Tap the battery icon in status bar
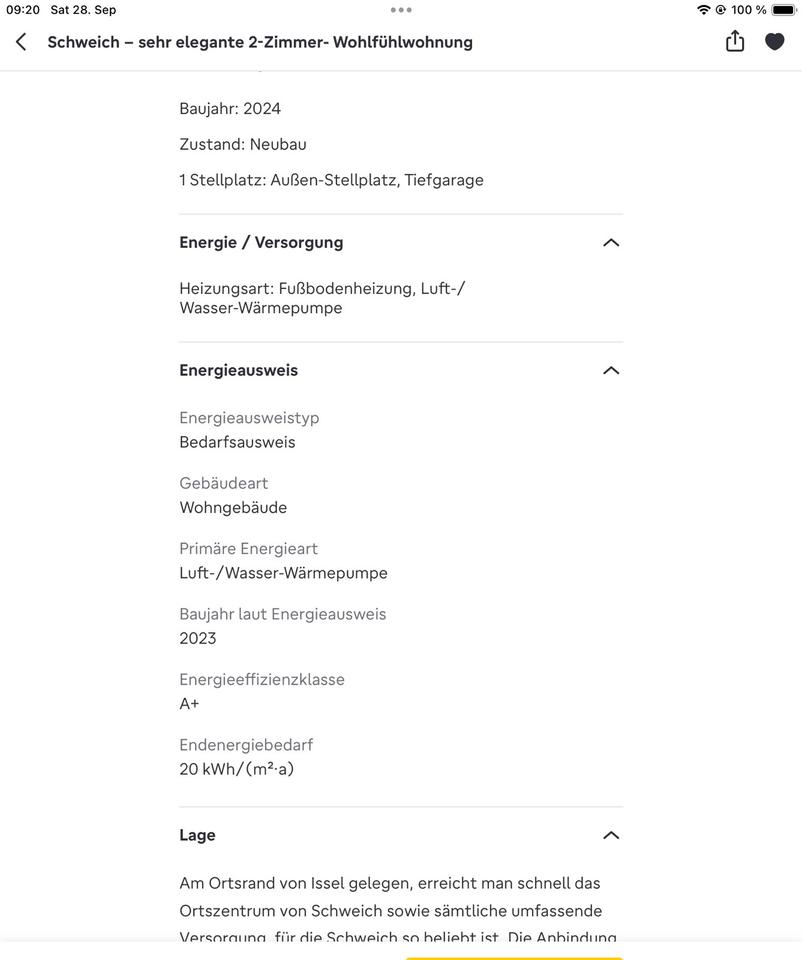 [x=783, y=10]
